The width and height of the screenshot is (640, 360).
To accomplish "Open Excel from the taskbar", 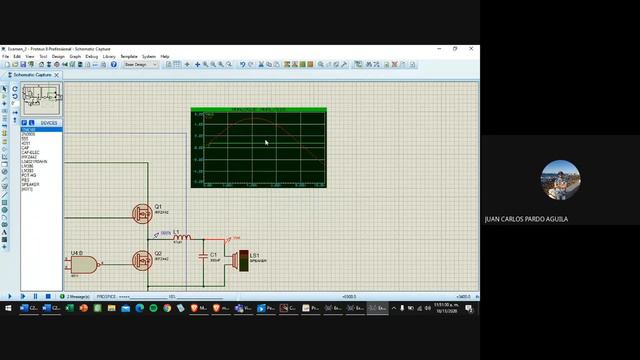I will (70, 308).
